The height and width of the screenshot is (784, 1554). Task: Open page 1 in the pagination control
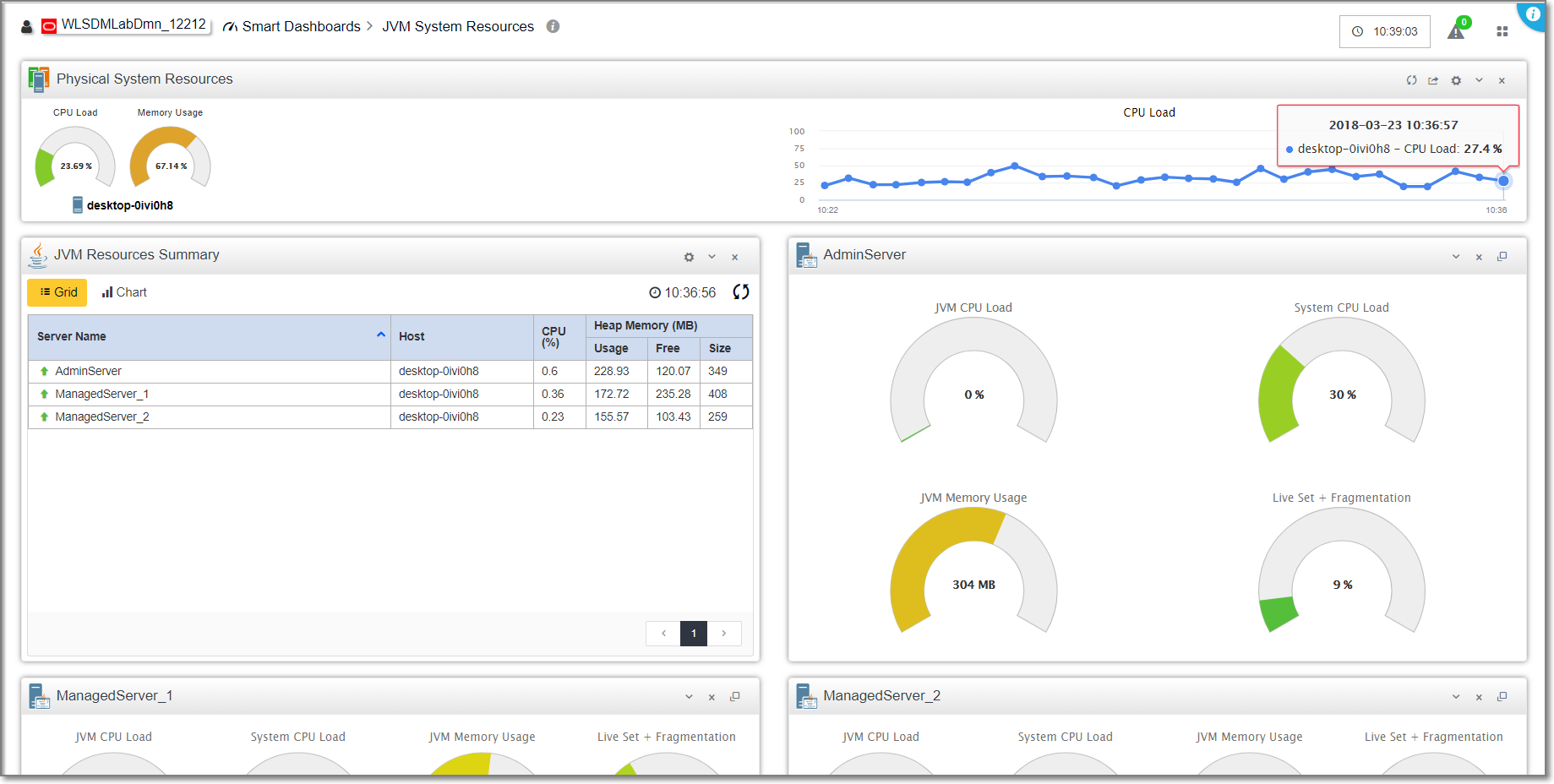[x=693, y=633]
